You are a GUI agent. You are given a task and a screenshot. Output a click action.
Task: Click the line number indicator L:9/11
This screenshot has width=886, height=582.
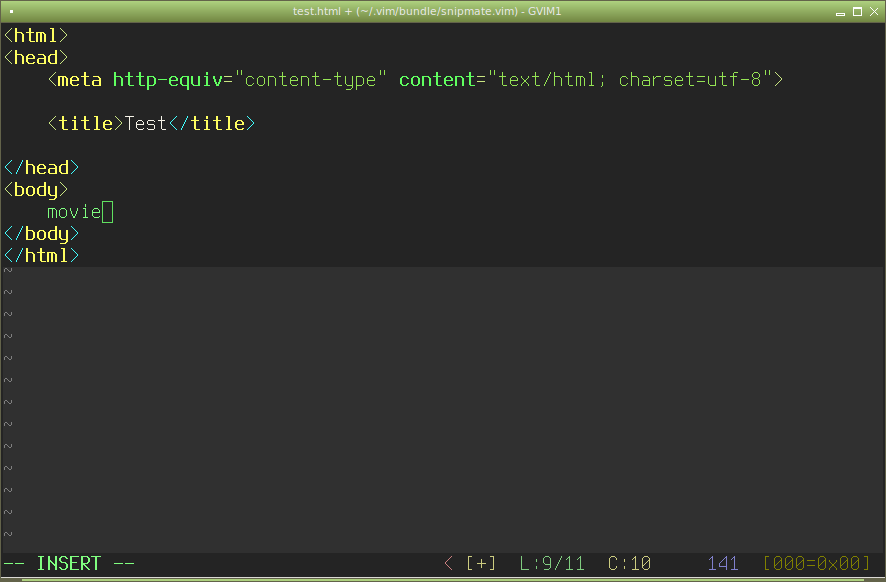click(x=552, y=563)
